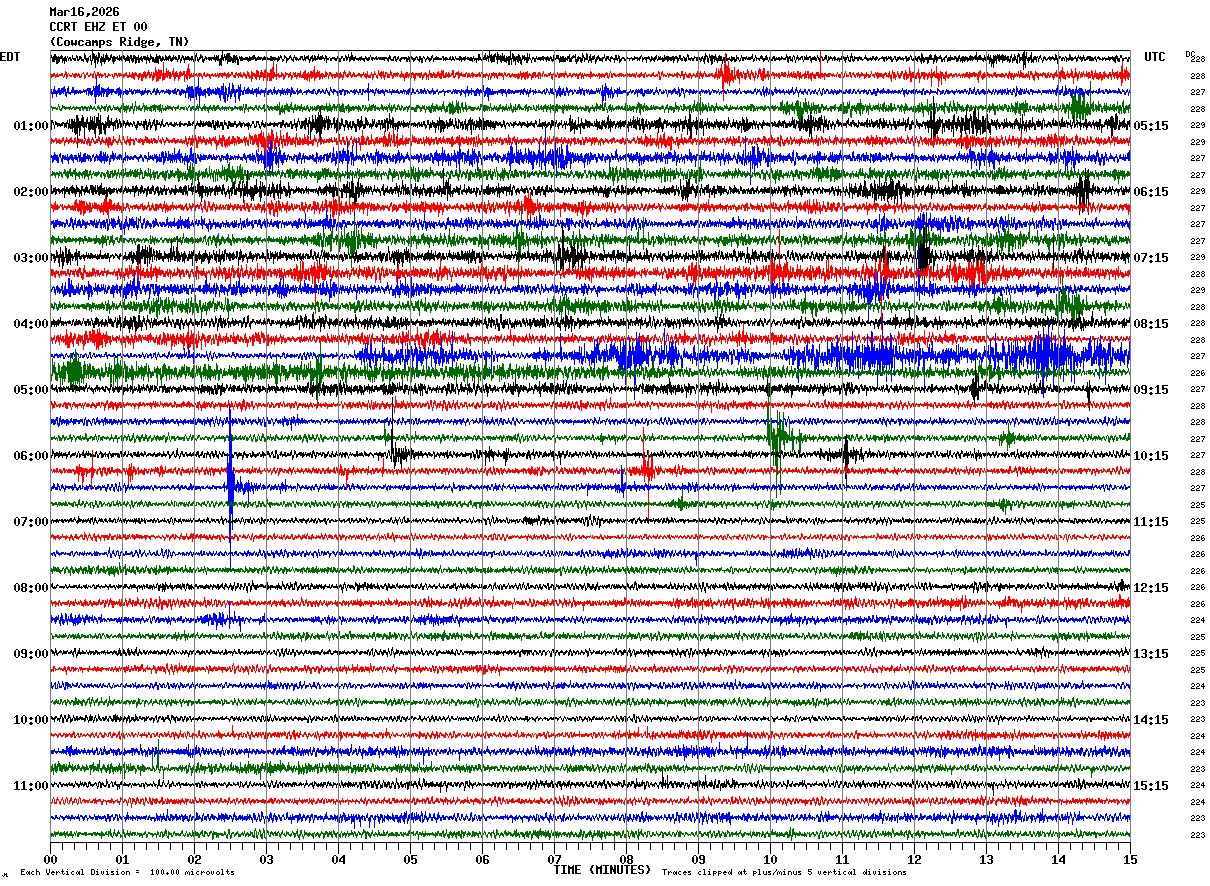Image resolution: width=1210 pixels, height=886 pixels.
Task: Click the UTC time zone header
Action: (x=1155, y=57)
